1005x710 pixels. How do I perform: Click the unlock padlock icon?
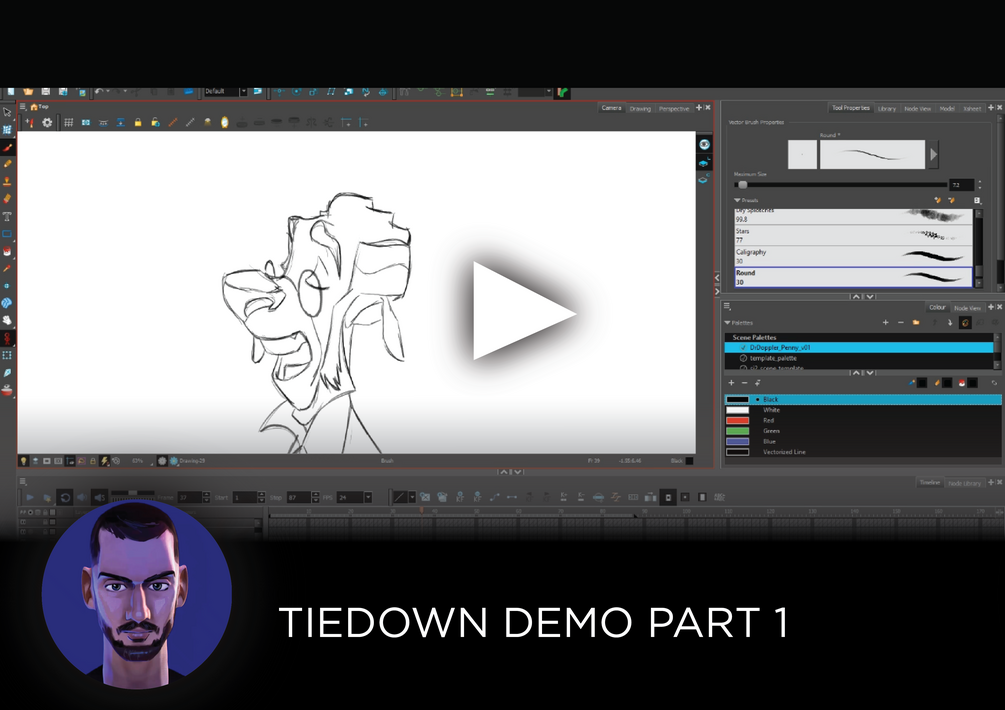pyautogui.click(x=155, y=122)
